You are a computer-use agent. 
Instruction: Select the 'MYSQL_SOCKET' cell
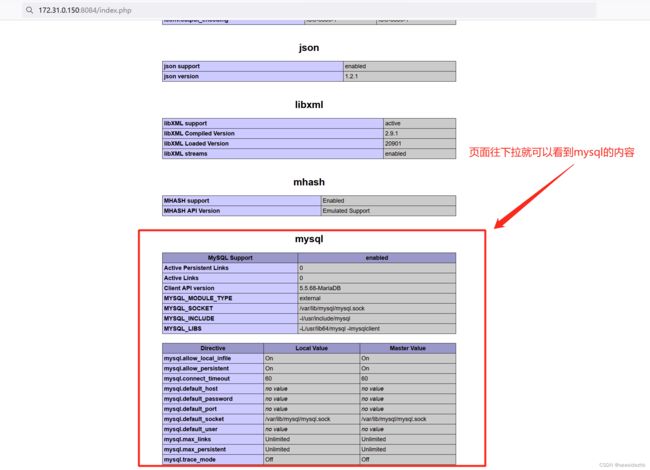click(230, 308)
